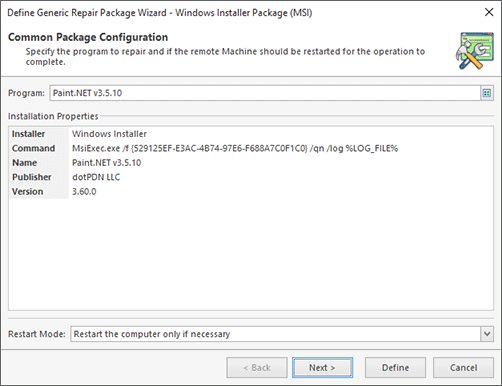Click the Common Package Configuration heading

click(88, 37)
